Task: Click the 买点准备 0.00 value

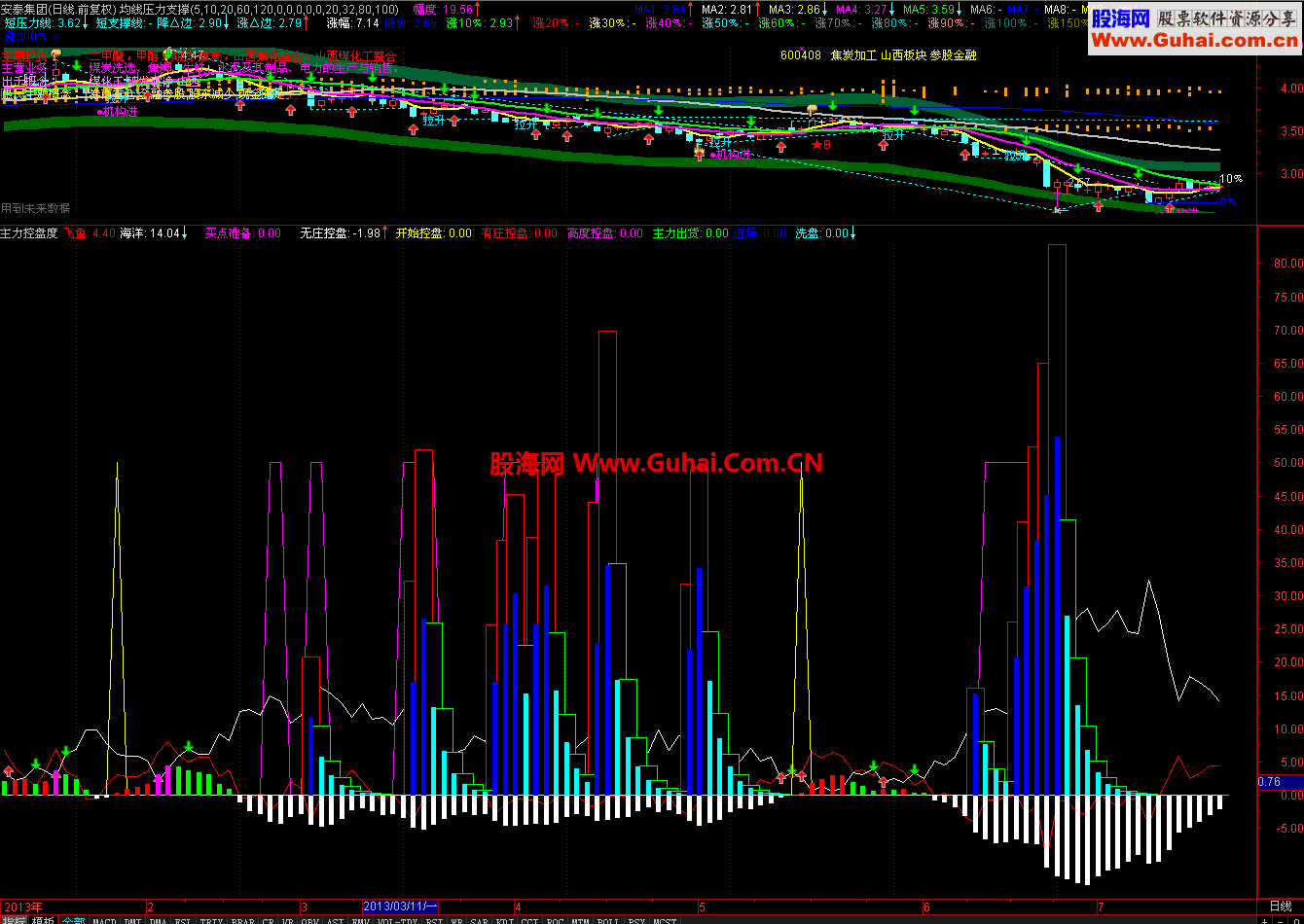Action: (242, 233)
